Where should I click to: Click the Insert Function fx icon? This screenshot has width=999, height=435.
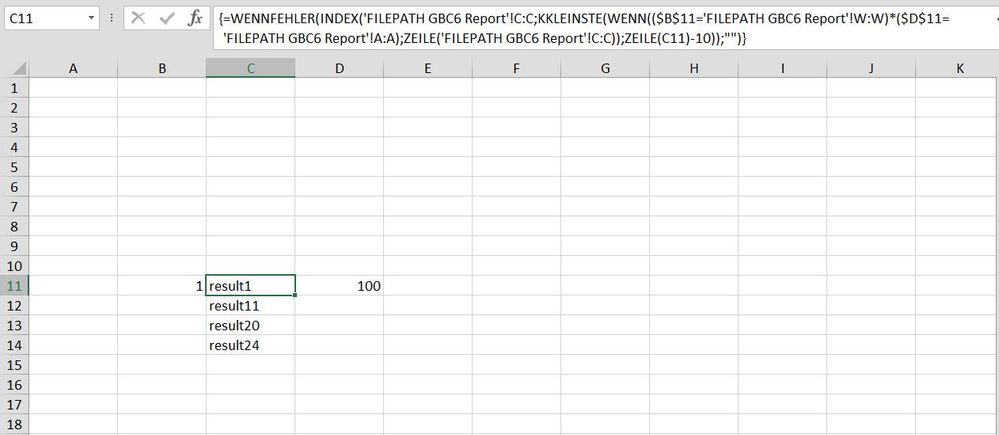[x=195, y=18]
